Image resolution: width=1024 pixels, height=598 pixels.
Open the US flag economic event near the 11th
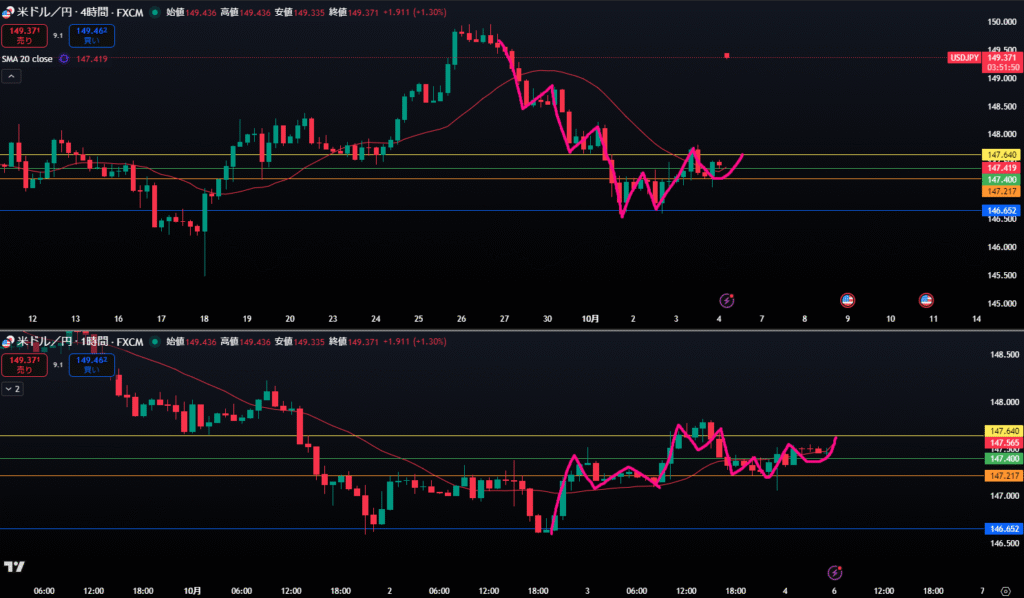click(926, 300)
